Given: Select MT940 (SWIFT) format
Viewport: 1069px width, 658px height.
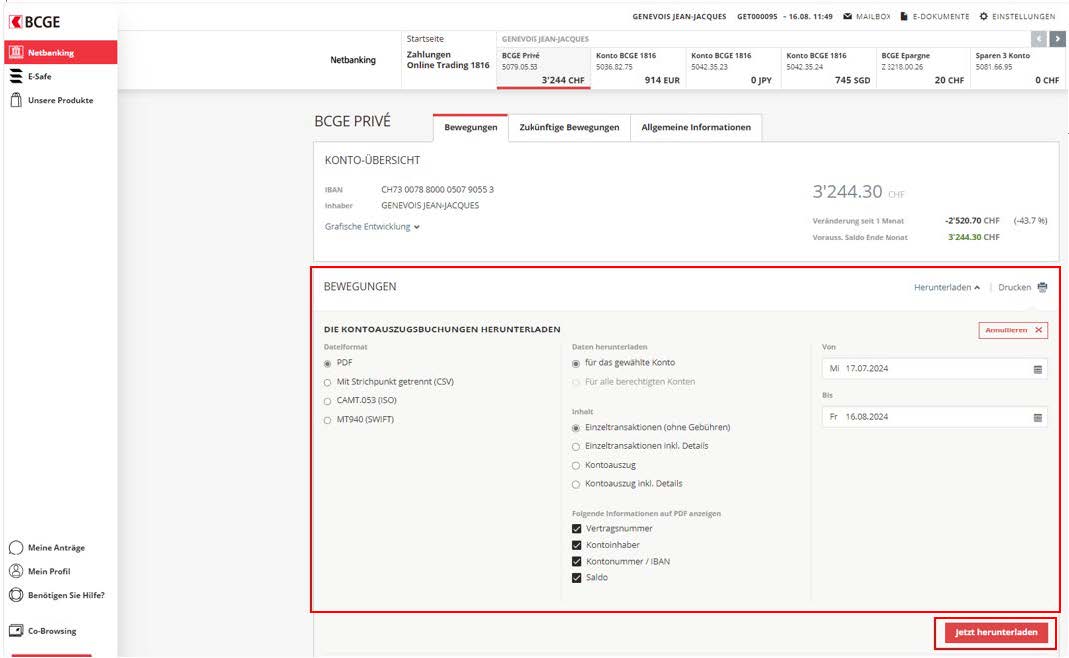Looking at the screenshot, I should pyautogui.click(x=328, y=420).
